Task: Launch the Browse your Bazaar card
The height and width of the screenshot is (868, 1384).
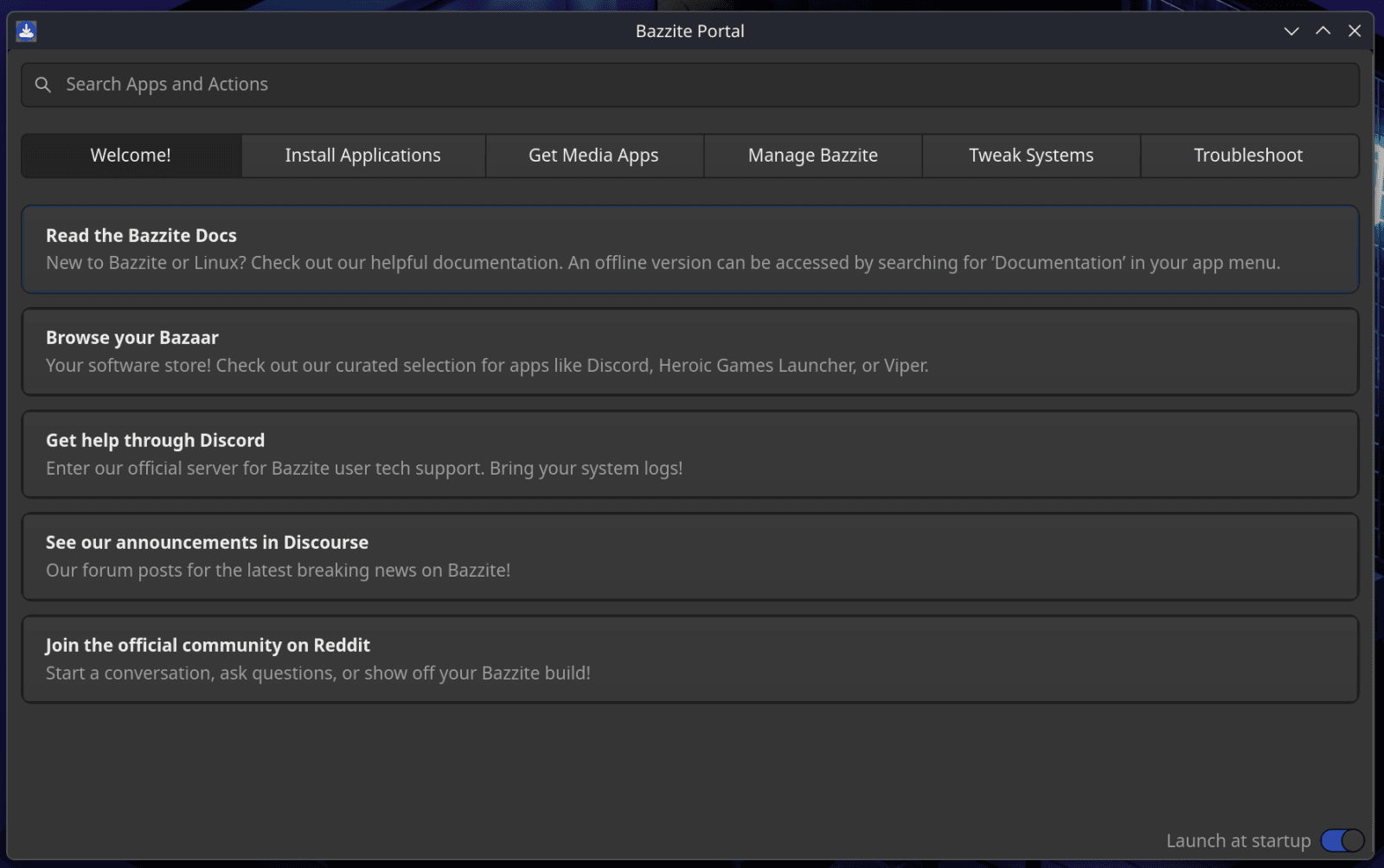Action: pyautogui.click(x=690, y=352)
